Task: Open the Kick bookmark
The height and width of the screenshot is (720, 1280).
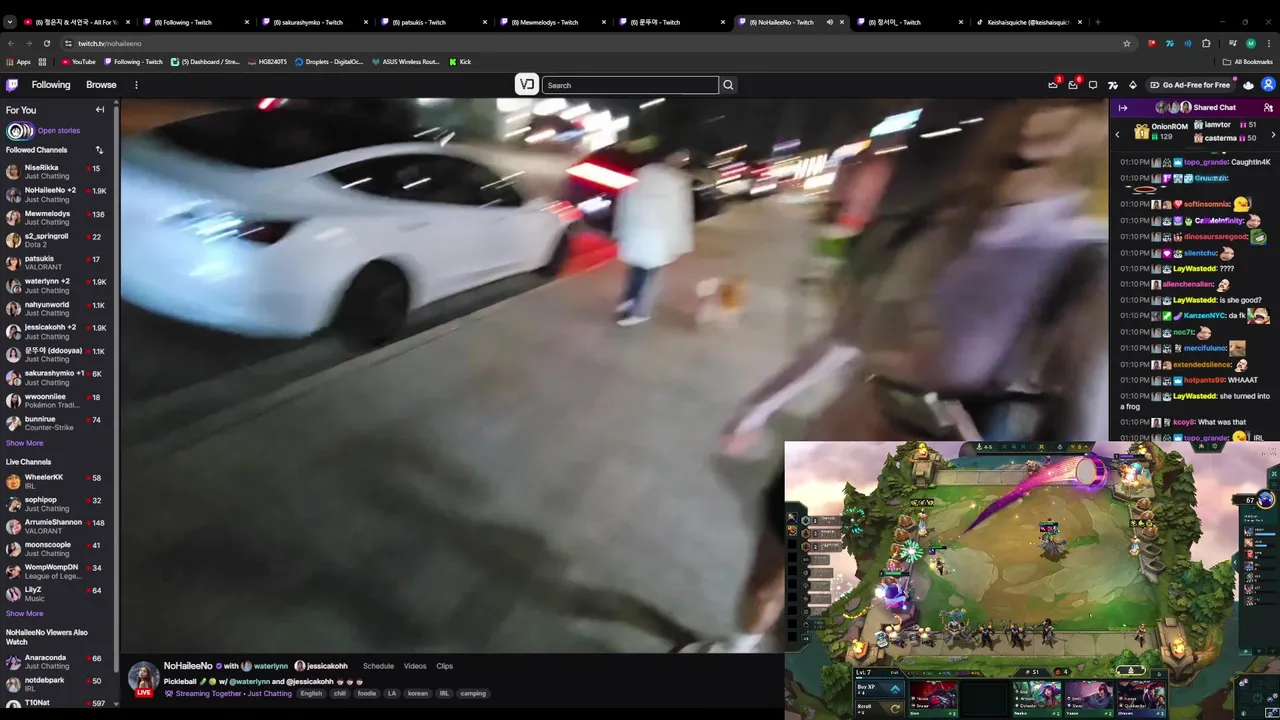Action: [460, 62]
